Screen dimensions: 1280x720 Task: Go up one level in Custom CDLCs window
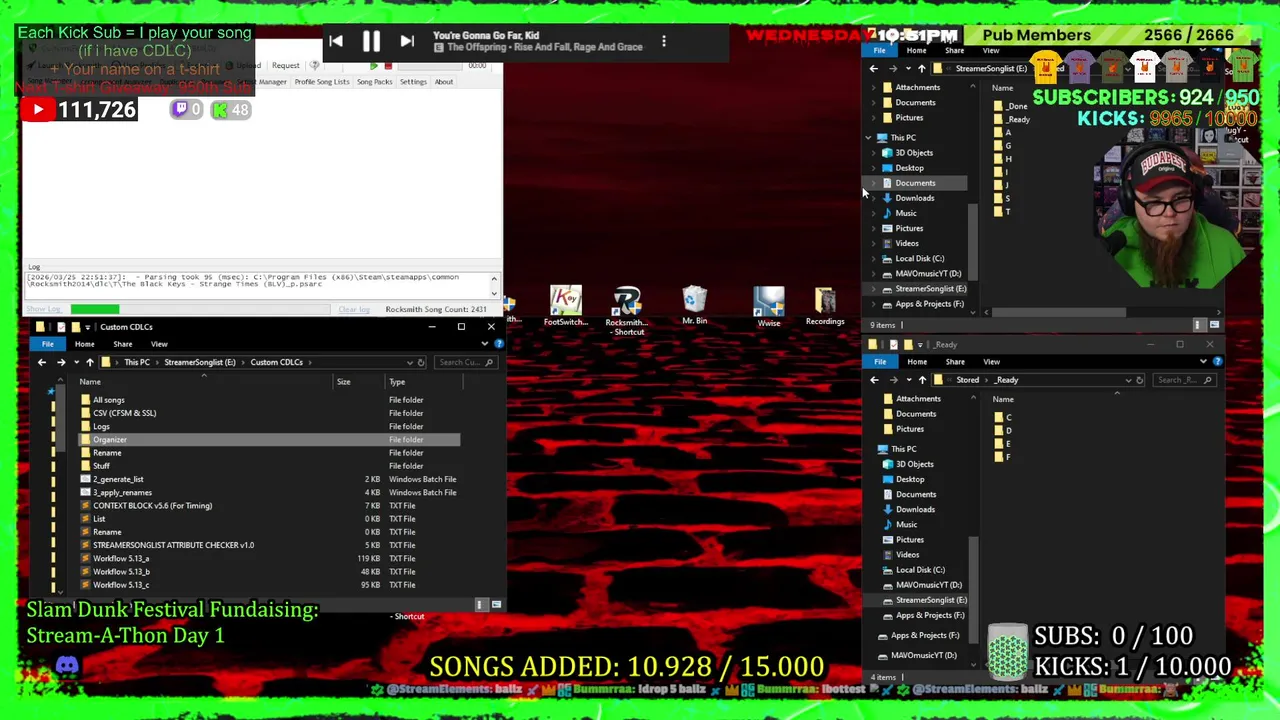(x=89, y=362)
